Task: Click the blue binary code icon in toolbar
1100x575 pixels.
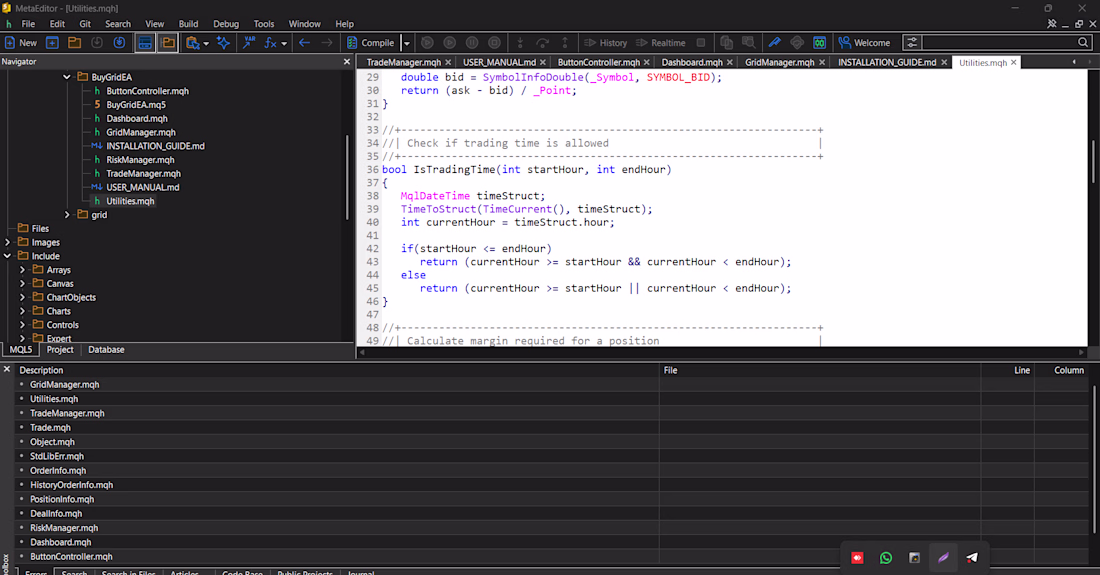Action: (819, 43)
